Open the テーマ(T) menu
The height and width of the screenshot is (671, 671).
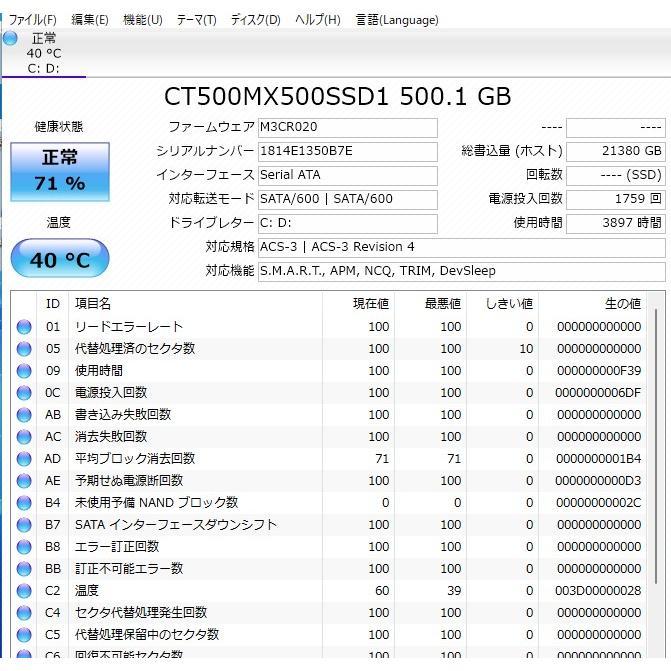197,20
